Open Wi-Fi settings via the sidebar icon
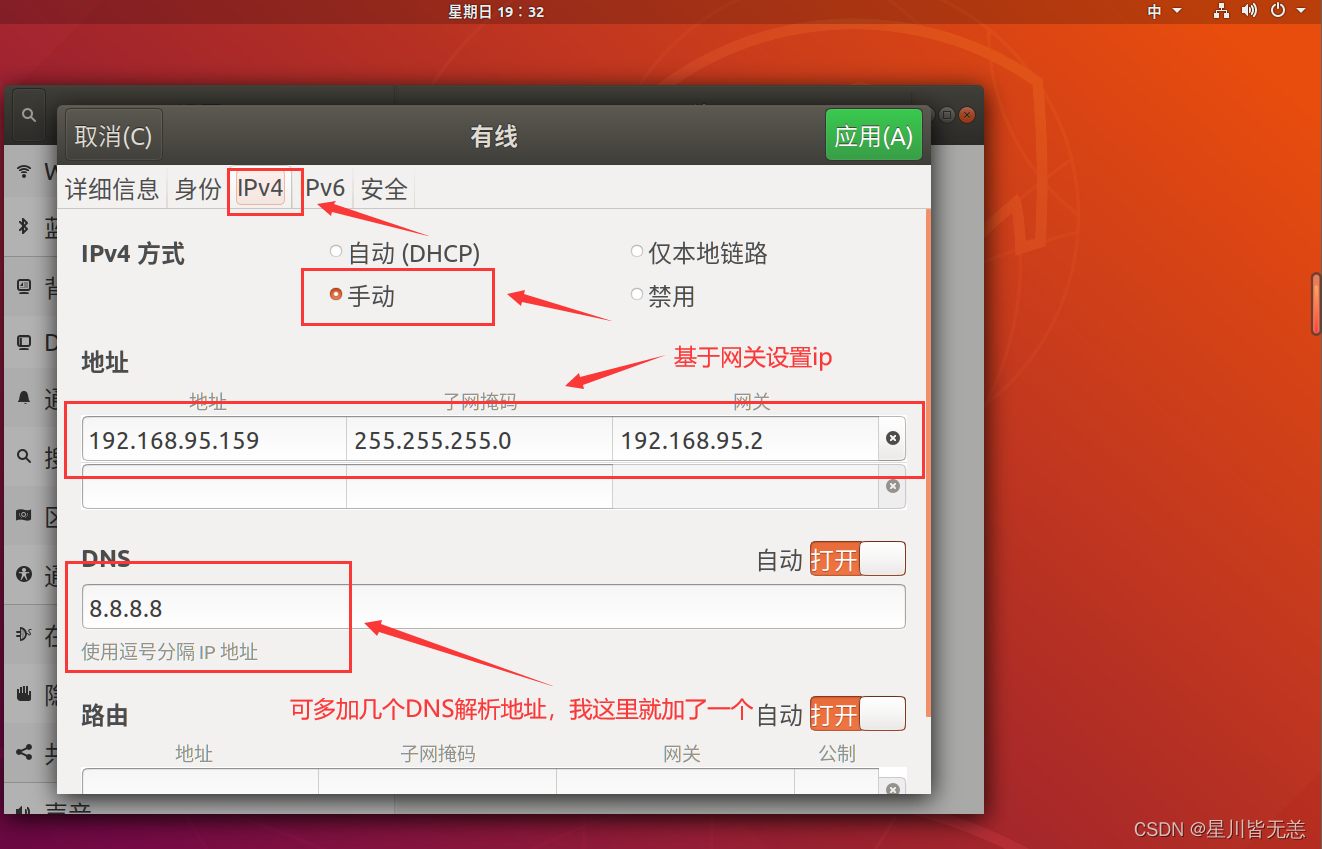Screen dimensions: 1322x849 tap(25, 171)
